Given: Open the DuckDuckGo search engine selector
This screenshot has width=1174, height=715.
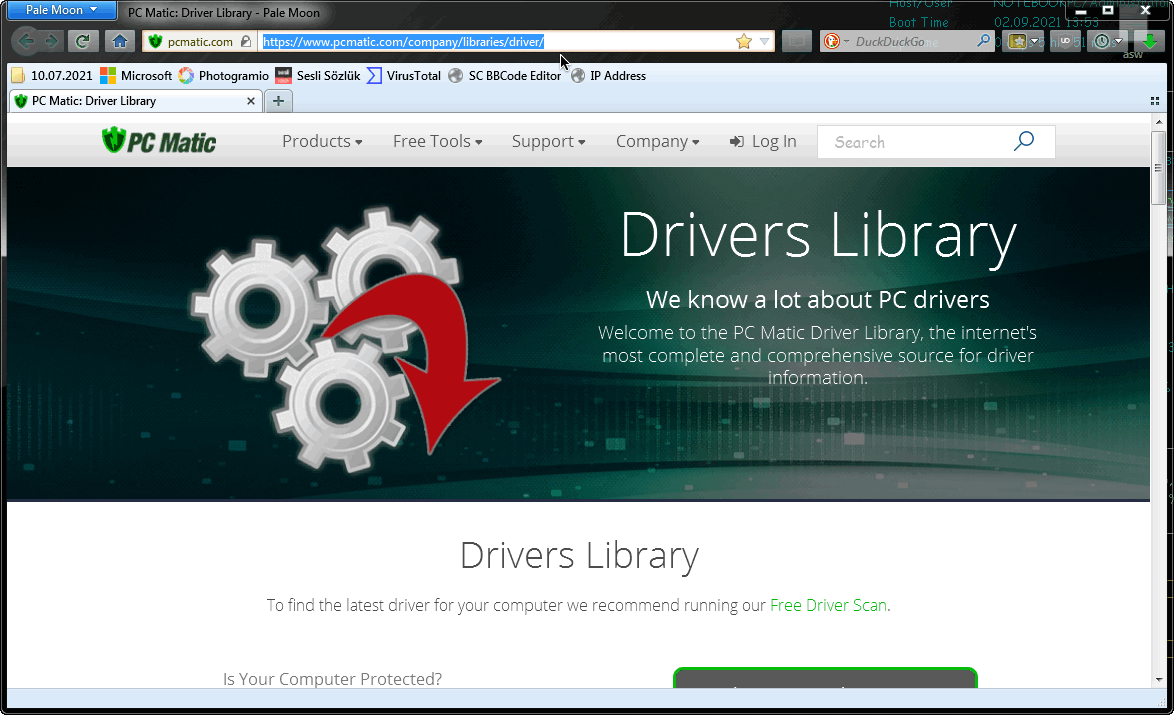Looking at the screenshot, I should tap(835, 41).
